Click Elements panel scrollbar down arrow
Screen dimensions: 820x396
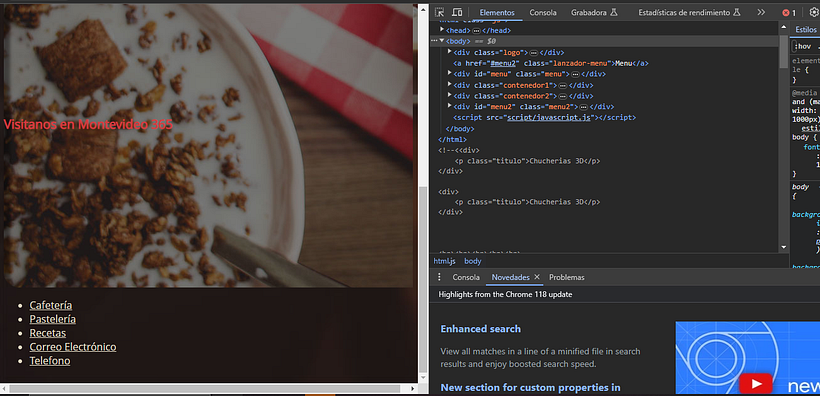pos(783,247)
